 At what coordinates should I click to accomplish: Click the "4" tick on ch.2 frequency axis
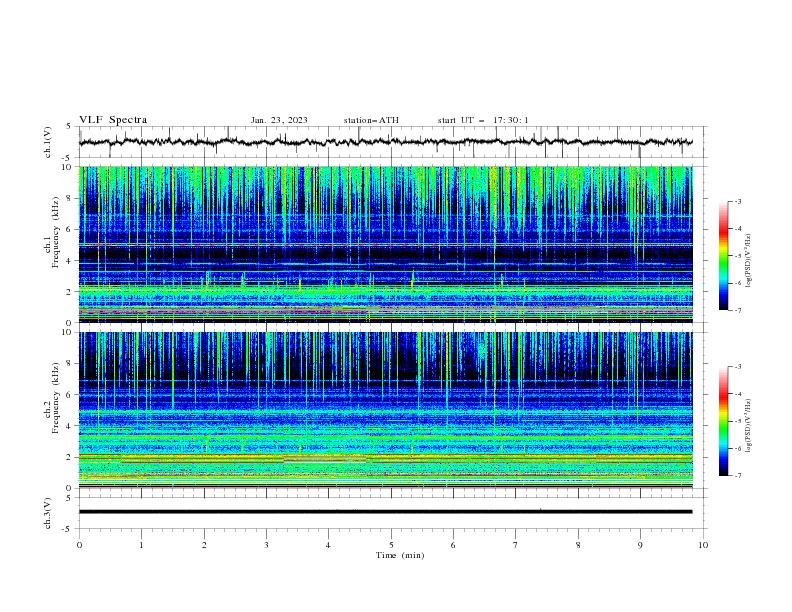point(69,426)
